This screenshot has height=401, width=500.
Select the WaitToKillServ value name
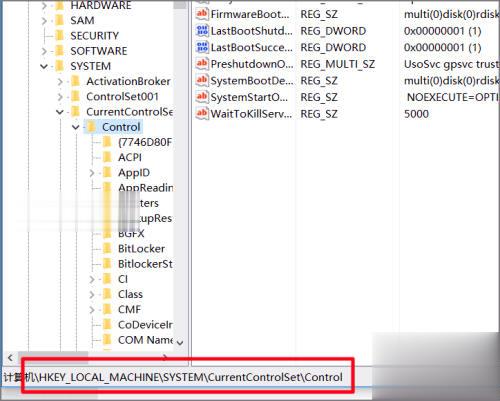coord(251,114)
